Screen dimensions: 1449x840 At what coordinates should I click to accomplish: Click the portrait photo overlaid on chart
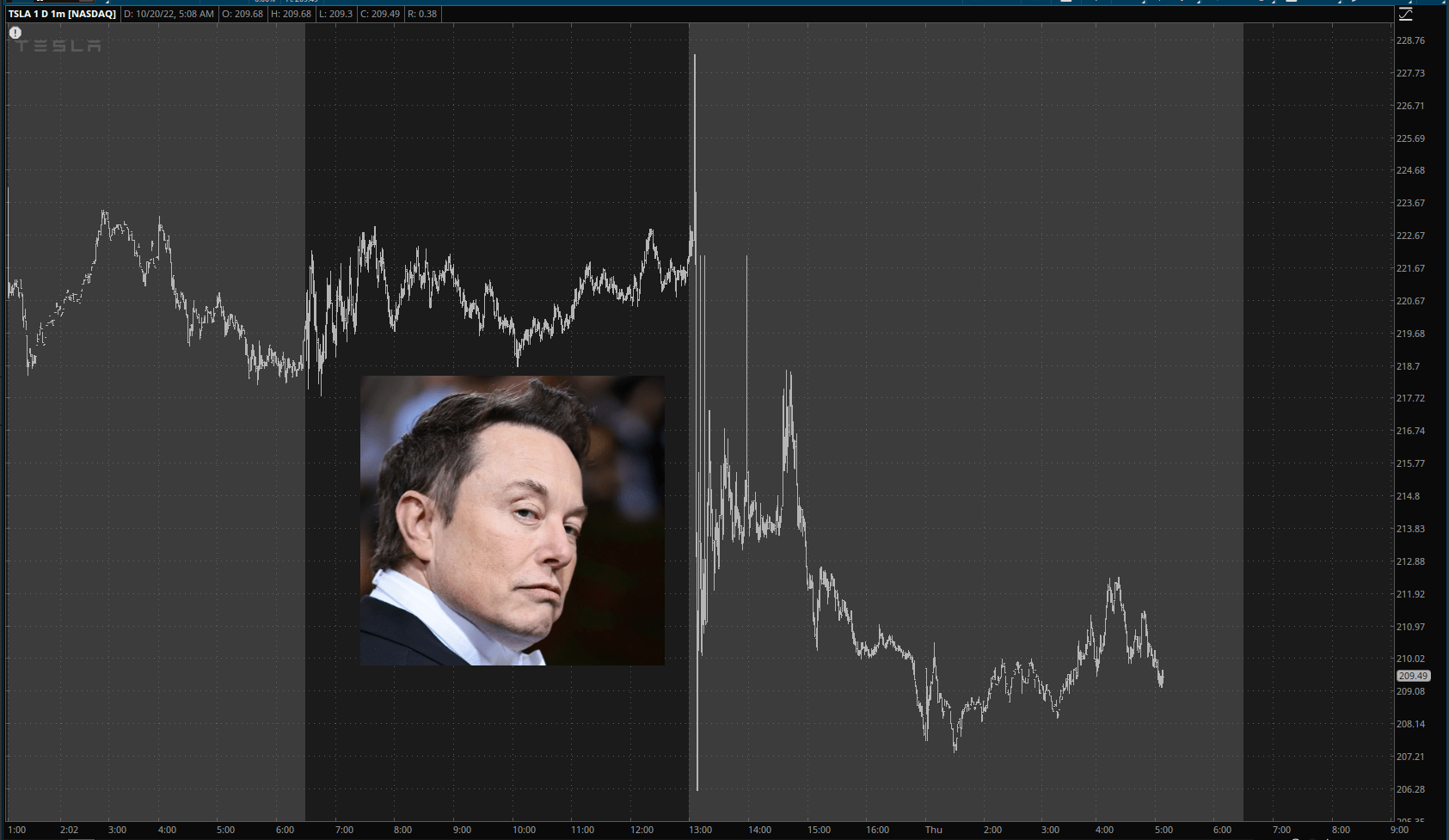coord(513,520)
